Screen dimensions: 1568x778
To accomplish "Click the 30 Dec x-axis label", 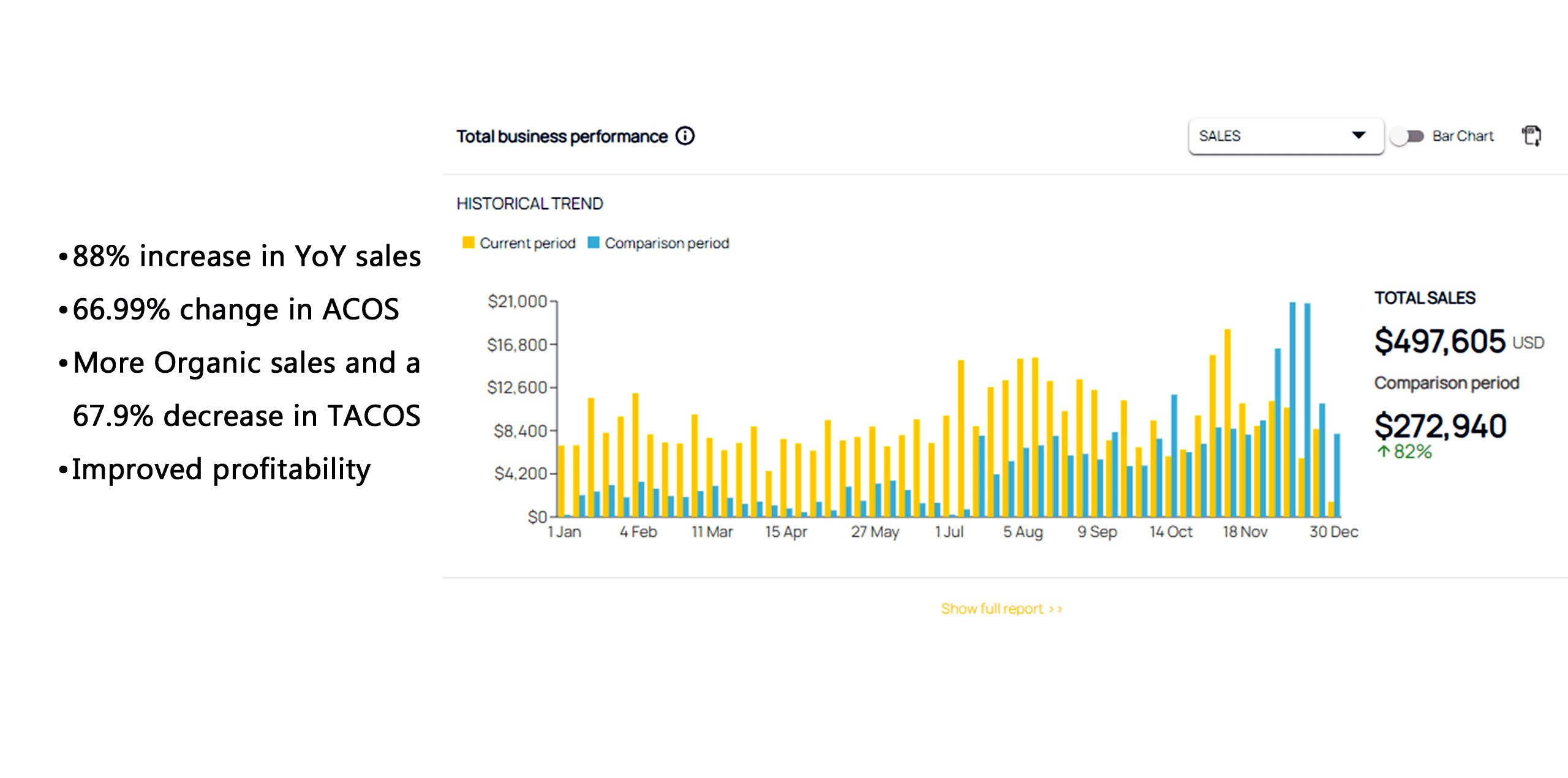I will [1333, 532].
